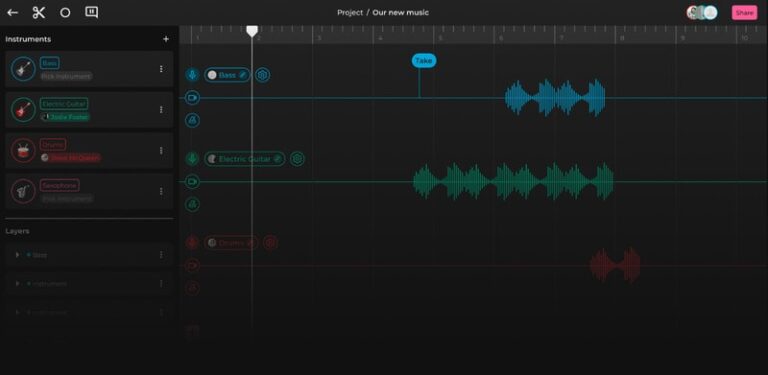Open Drums track settings hexagon icon
The width and height of the screenshot is (768, 375).
[x=270, y=242]
